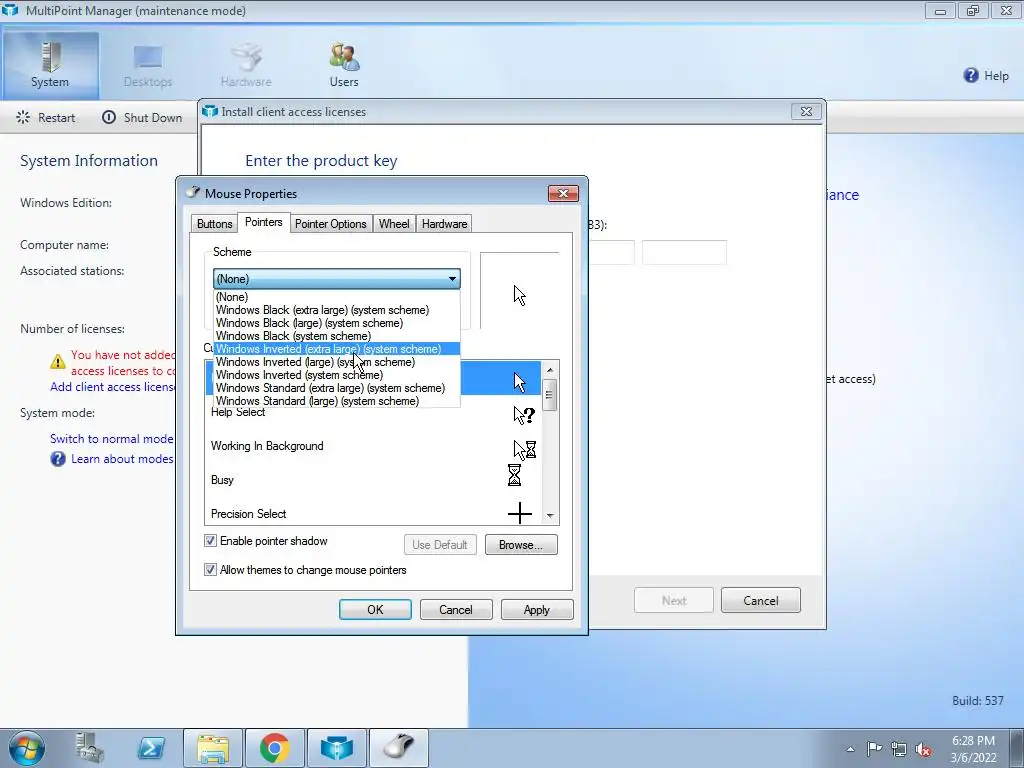This screenshot has height=768, width=1024.
Task: Click the cursor list scroll up arrow
Action: tap(550, 370)
